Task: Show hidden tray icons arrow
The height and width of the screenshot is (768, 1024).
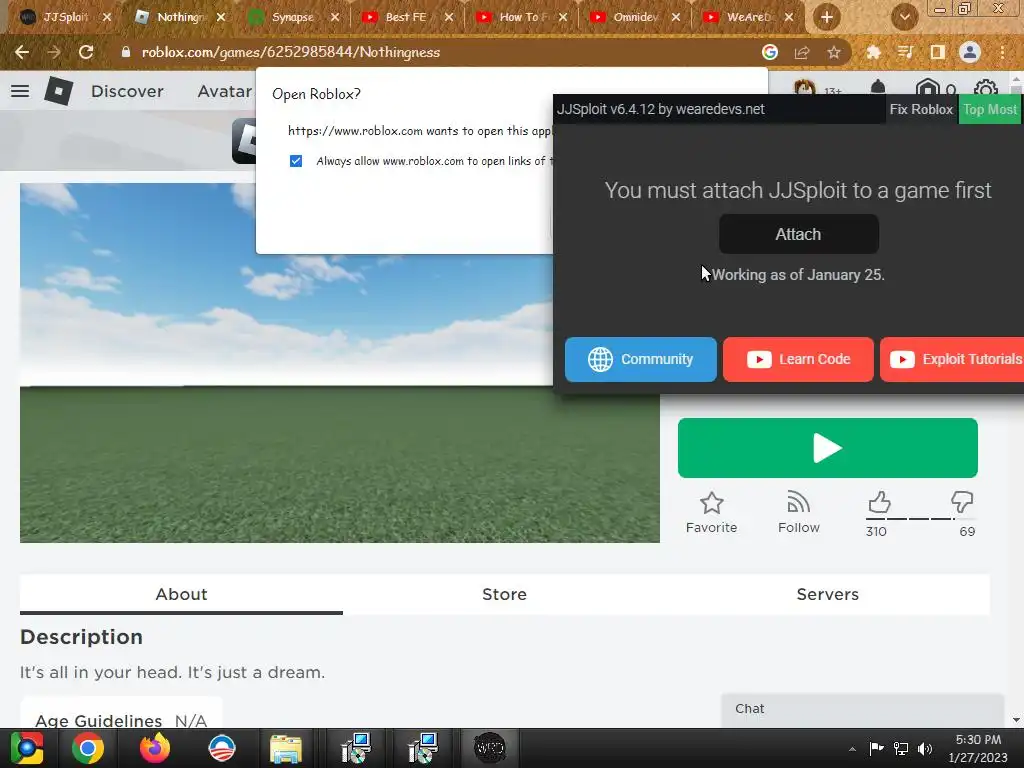Action: 852,748
